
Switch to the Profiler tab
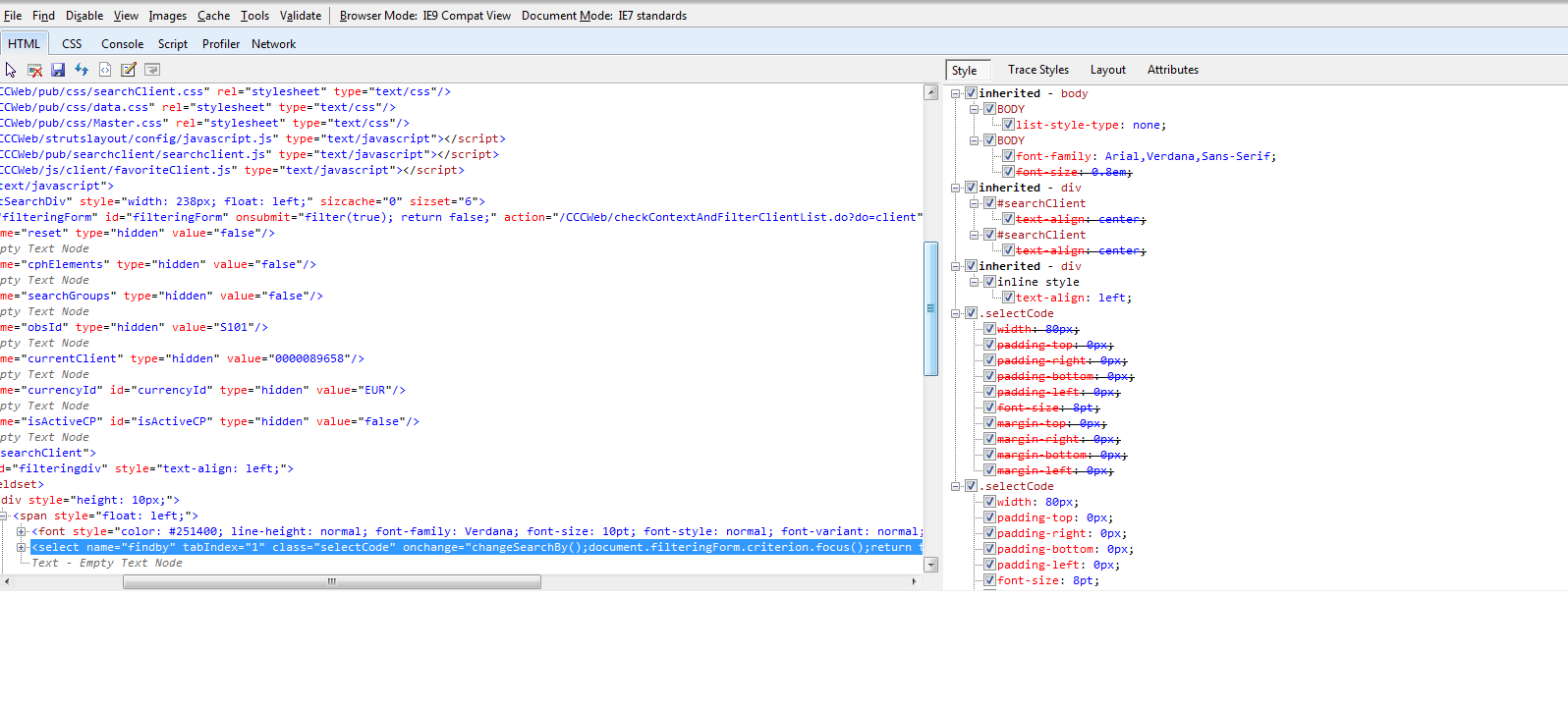click(x=221, y=44)
